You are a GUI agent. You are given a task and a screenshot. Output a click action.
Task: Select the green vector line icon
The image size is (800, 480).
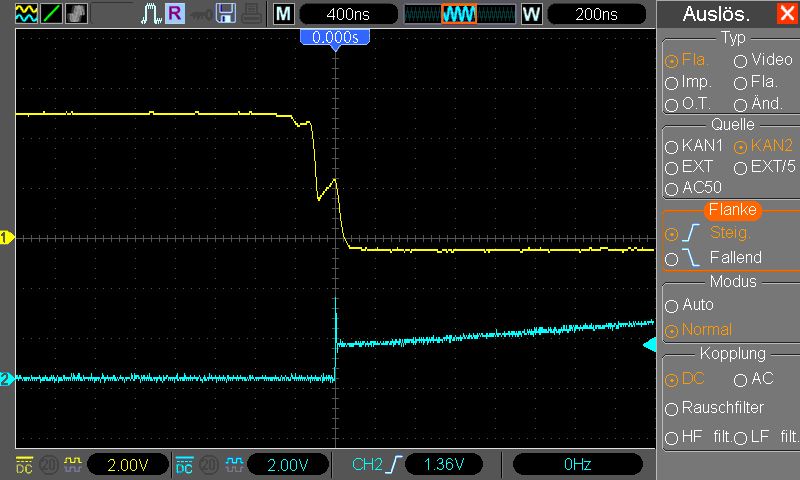pyautogui.click(x=52, y=14)
